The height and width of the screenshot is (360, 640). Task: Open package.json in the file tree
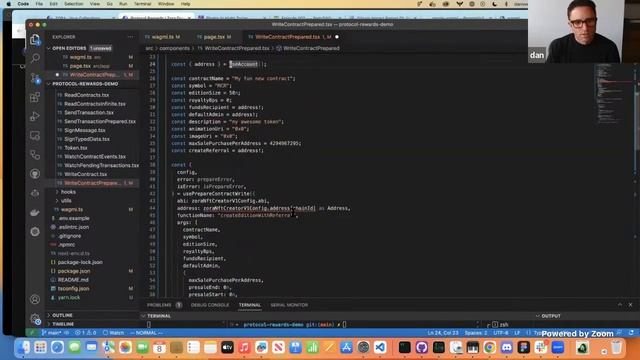pyautogui.click(x=74, y=271)
